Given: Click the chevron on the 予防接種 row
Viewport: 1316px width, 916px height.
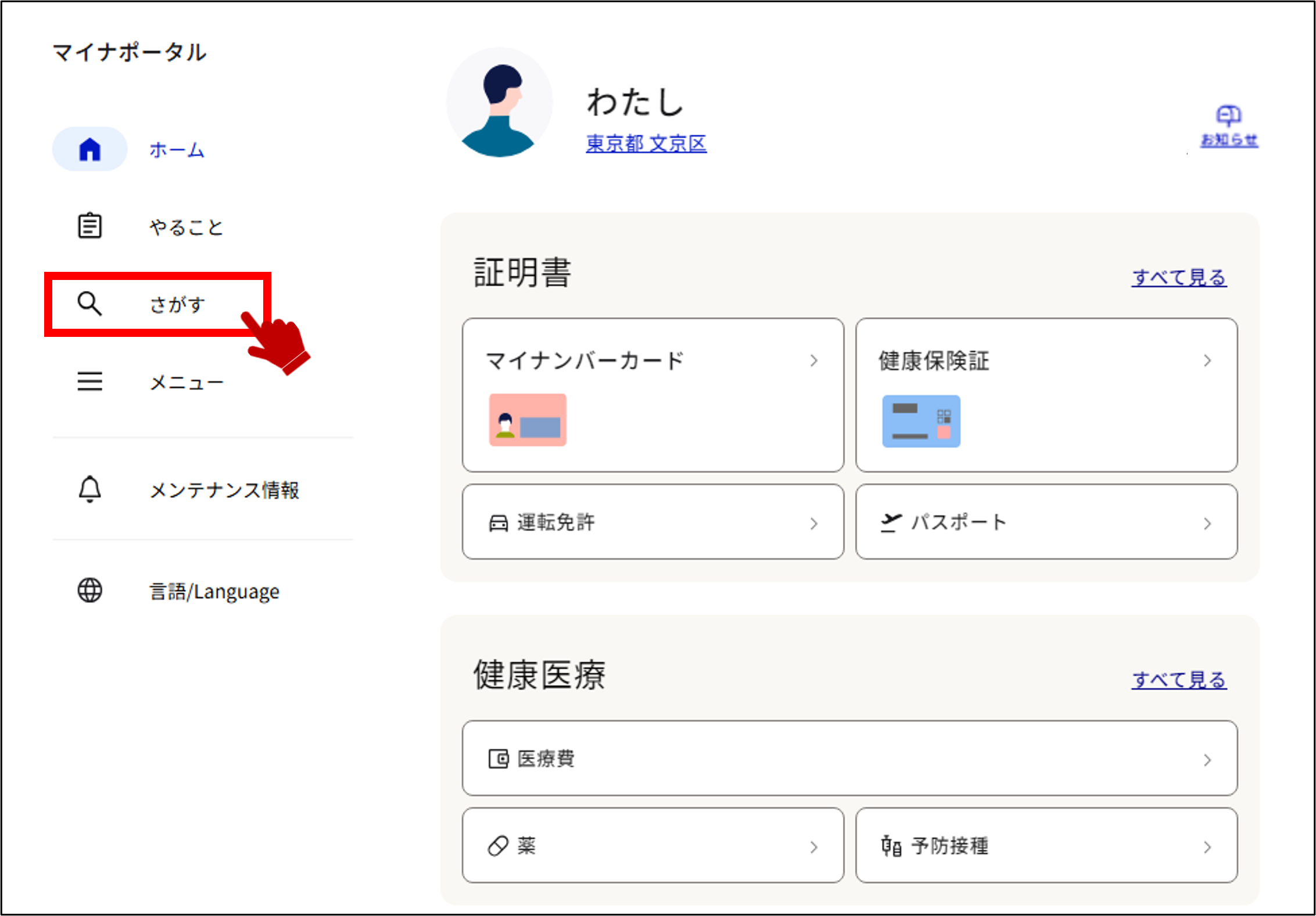Looking at the screenshot, I should tap(1207, 847).
